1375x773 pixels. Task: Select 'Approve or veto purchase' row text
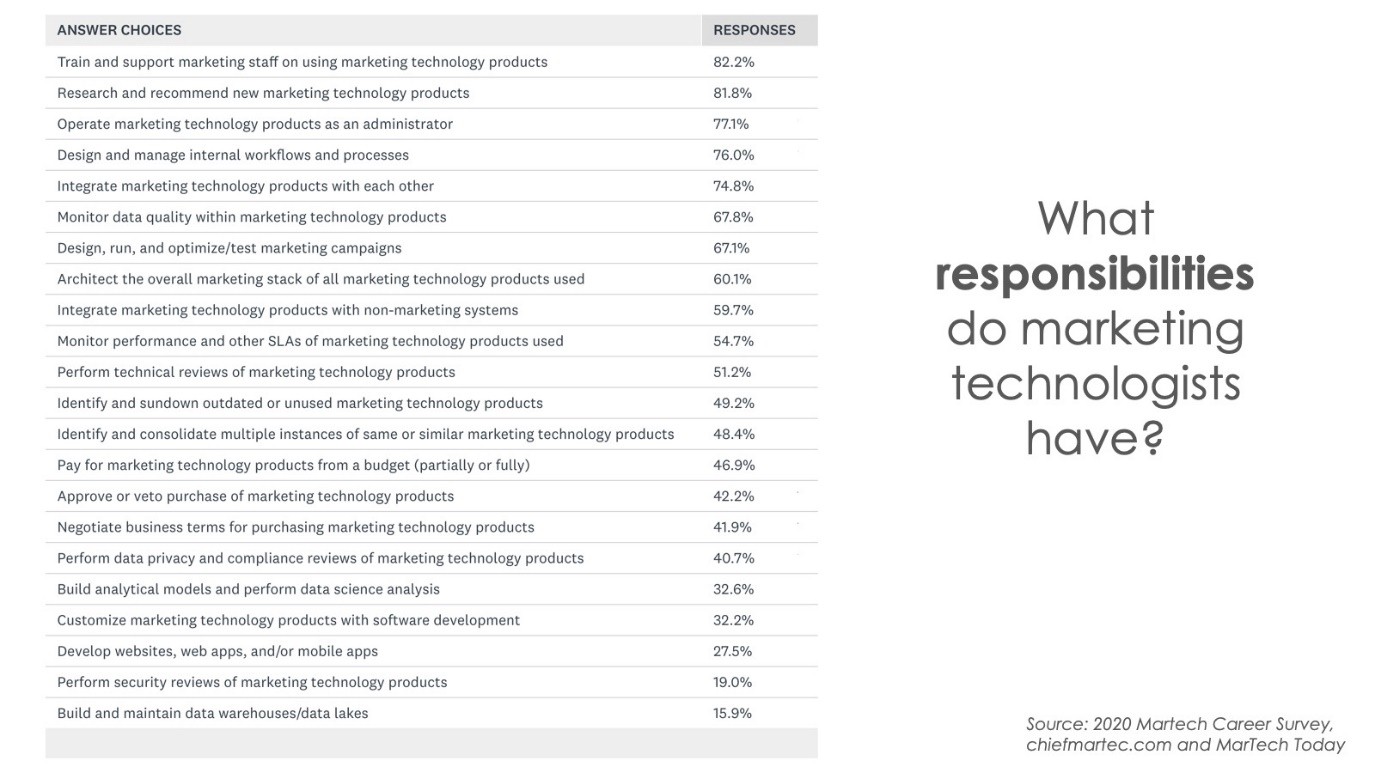coord(255,496)
